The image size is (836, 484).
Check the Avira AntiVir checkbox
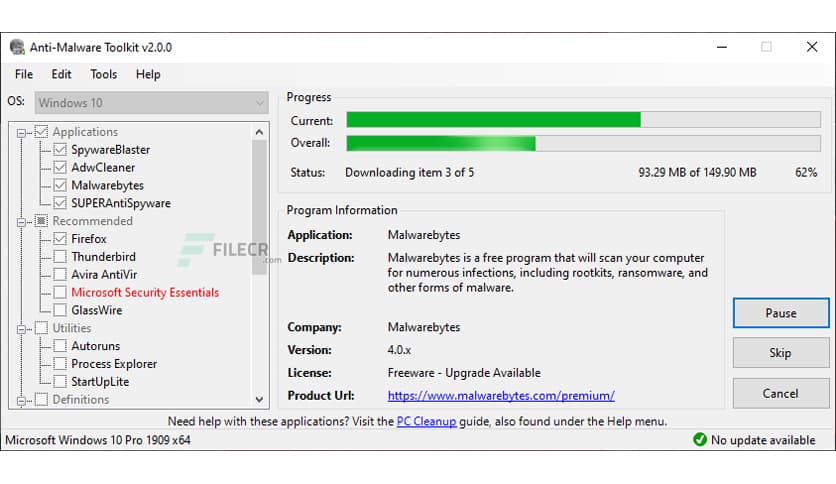[60, 275]
